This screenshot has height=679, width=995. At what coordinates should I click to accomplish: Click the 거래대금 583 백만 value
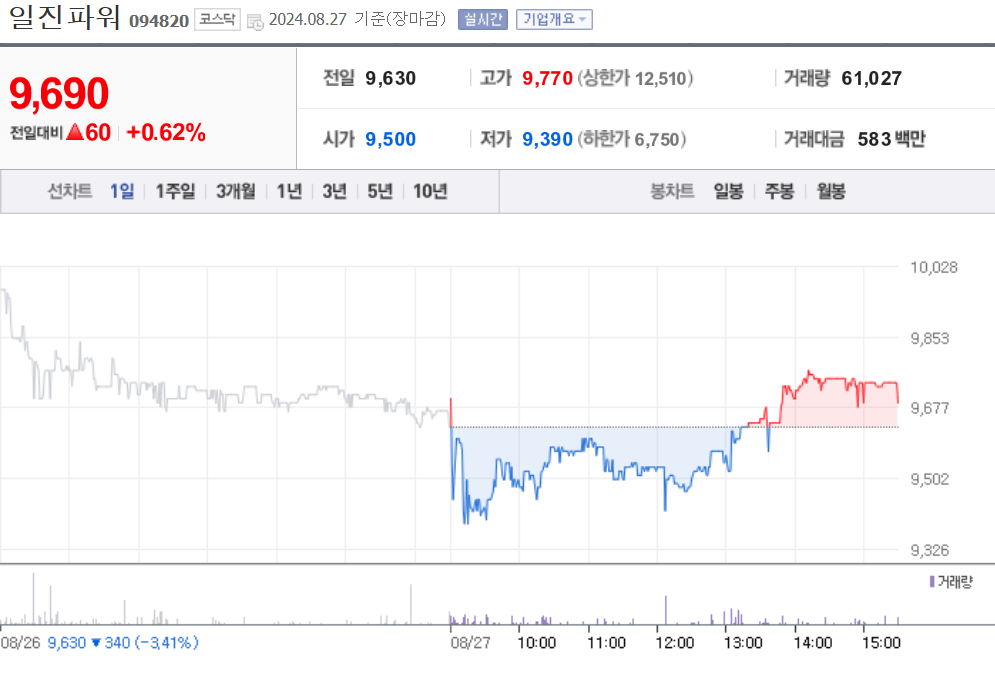click(x=892, y=139)
